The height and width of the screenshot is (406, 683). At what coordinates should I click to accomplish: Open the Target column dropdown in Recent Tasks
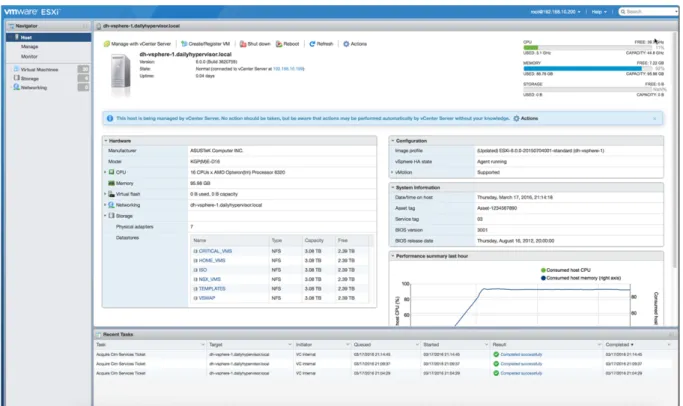(290, 345)
